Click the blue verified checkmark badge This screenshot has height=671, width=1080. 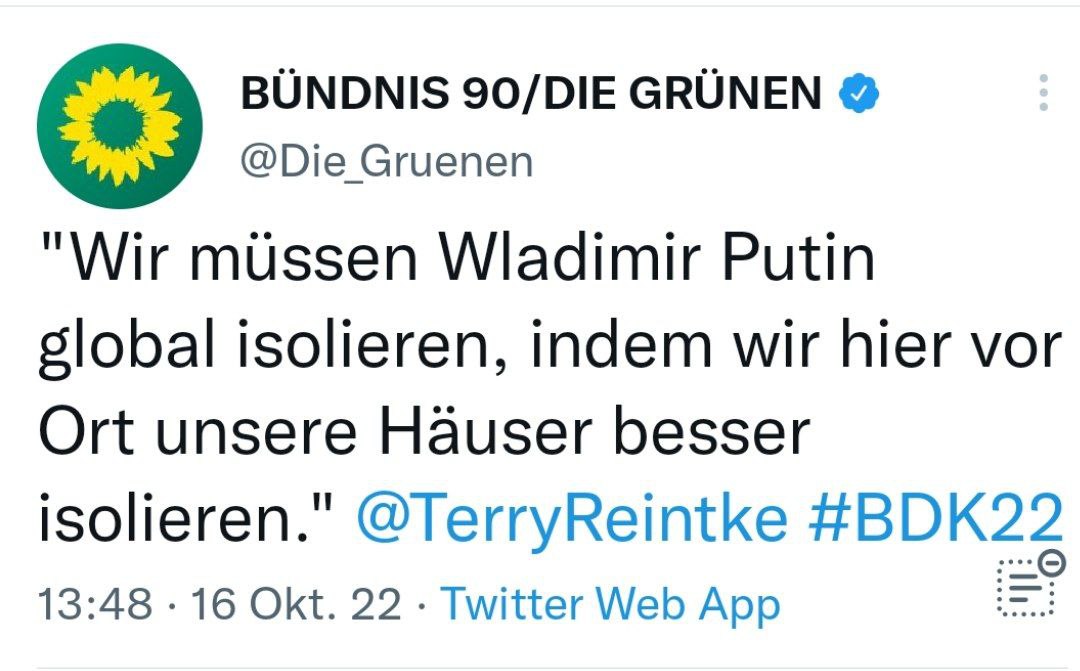point(859,94)
